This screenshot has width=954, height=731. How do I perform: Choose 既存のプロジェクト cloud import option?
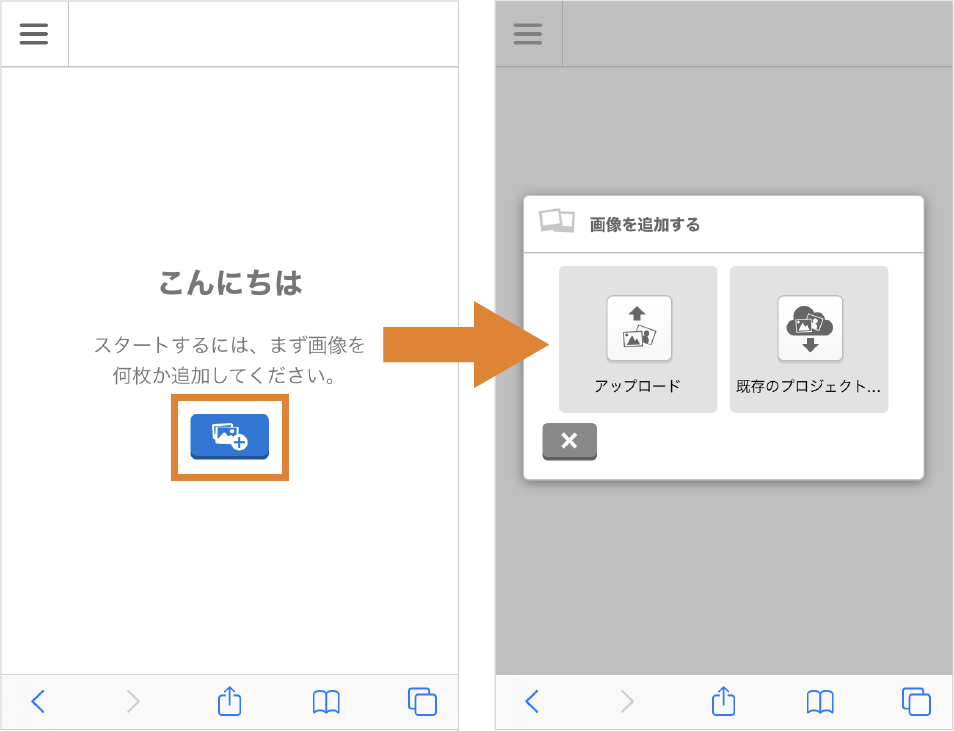pos(809,339)
